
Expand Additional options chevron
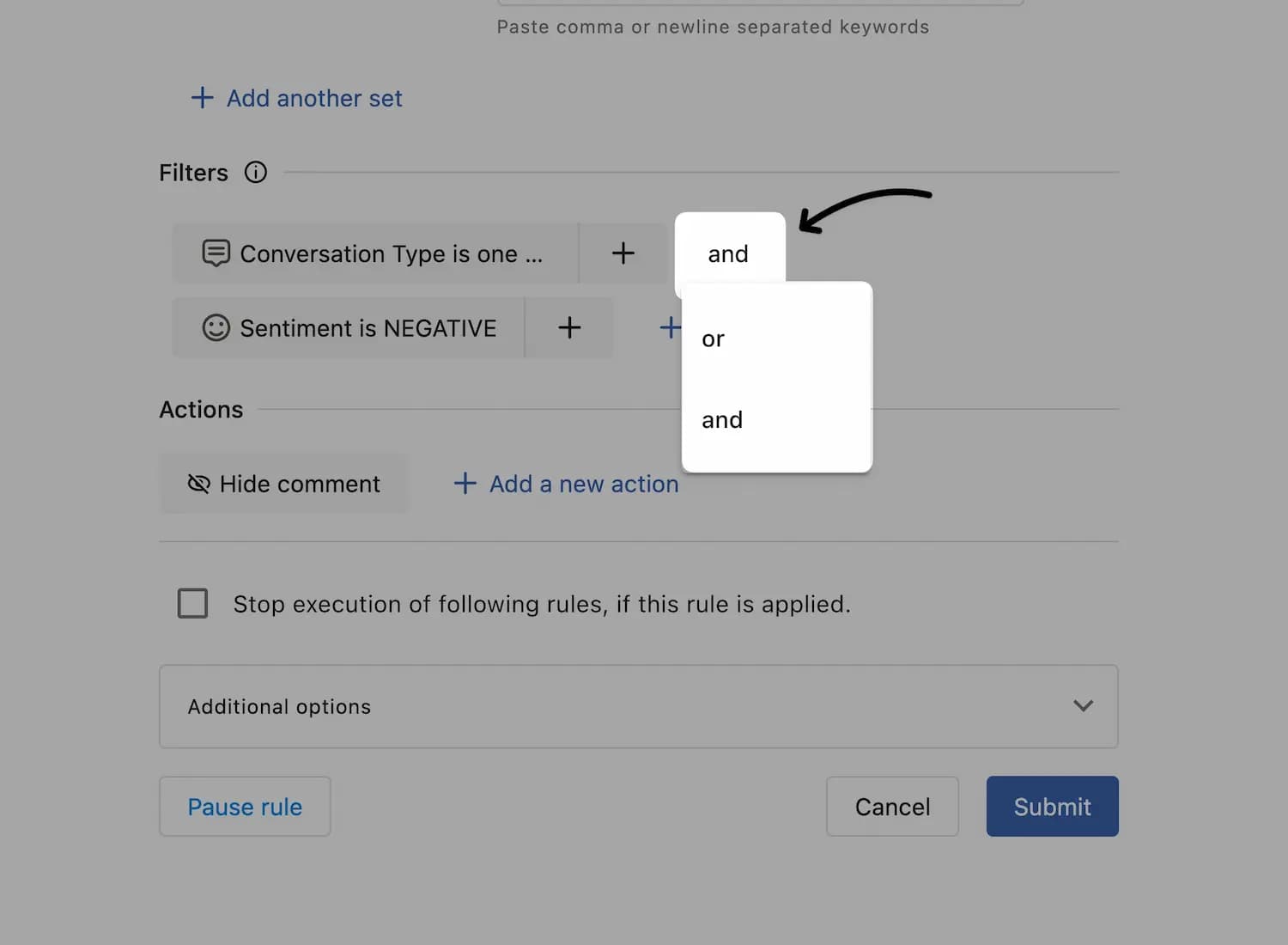pyautogui.click(x=1083, y=706)
